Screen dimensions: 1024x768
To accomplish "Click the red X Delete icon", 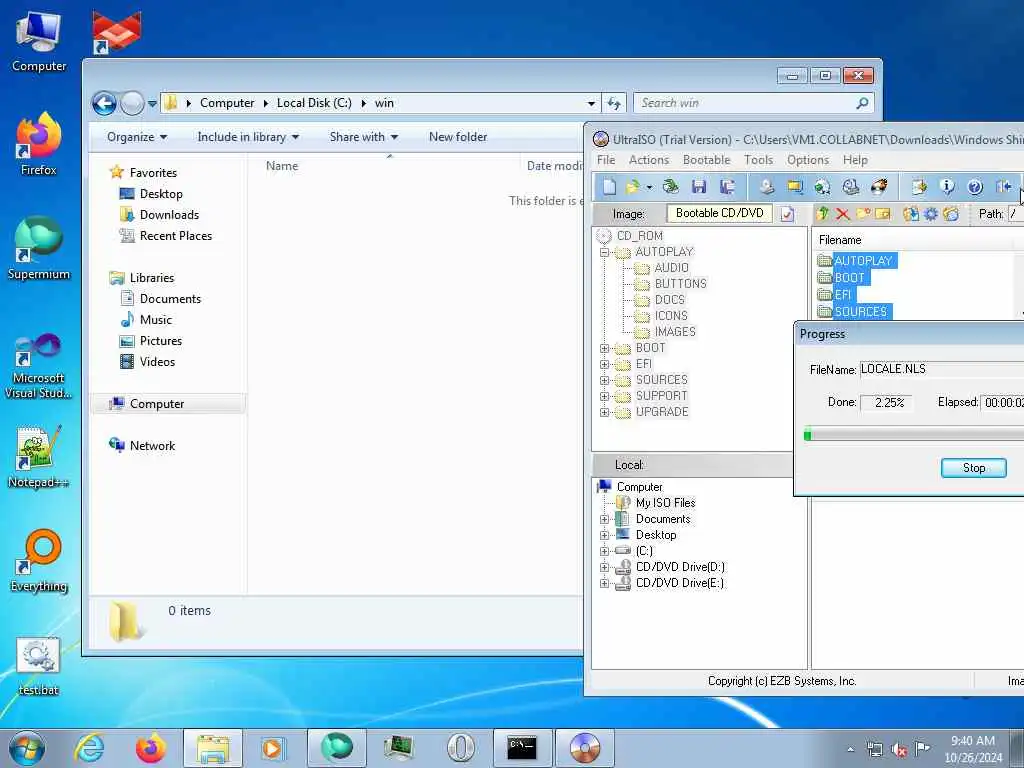I will [x=842, y=214].
